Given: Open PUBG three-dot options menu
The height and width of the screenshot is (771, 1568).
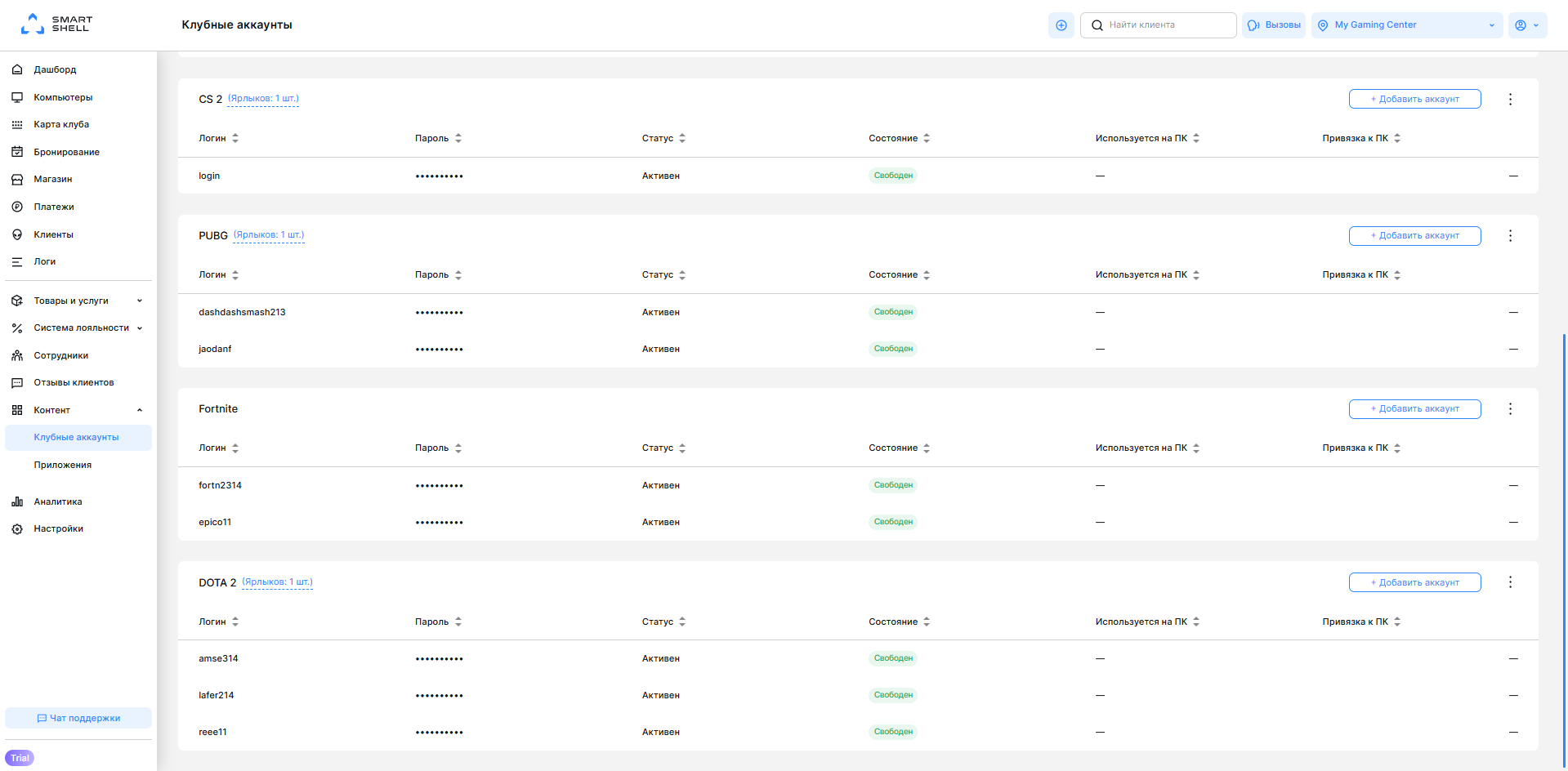Looking at the screenshot, I should coord(1510,235).
